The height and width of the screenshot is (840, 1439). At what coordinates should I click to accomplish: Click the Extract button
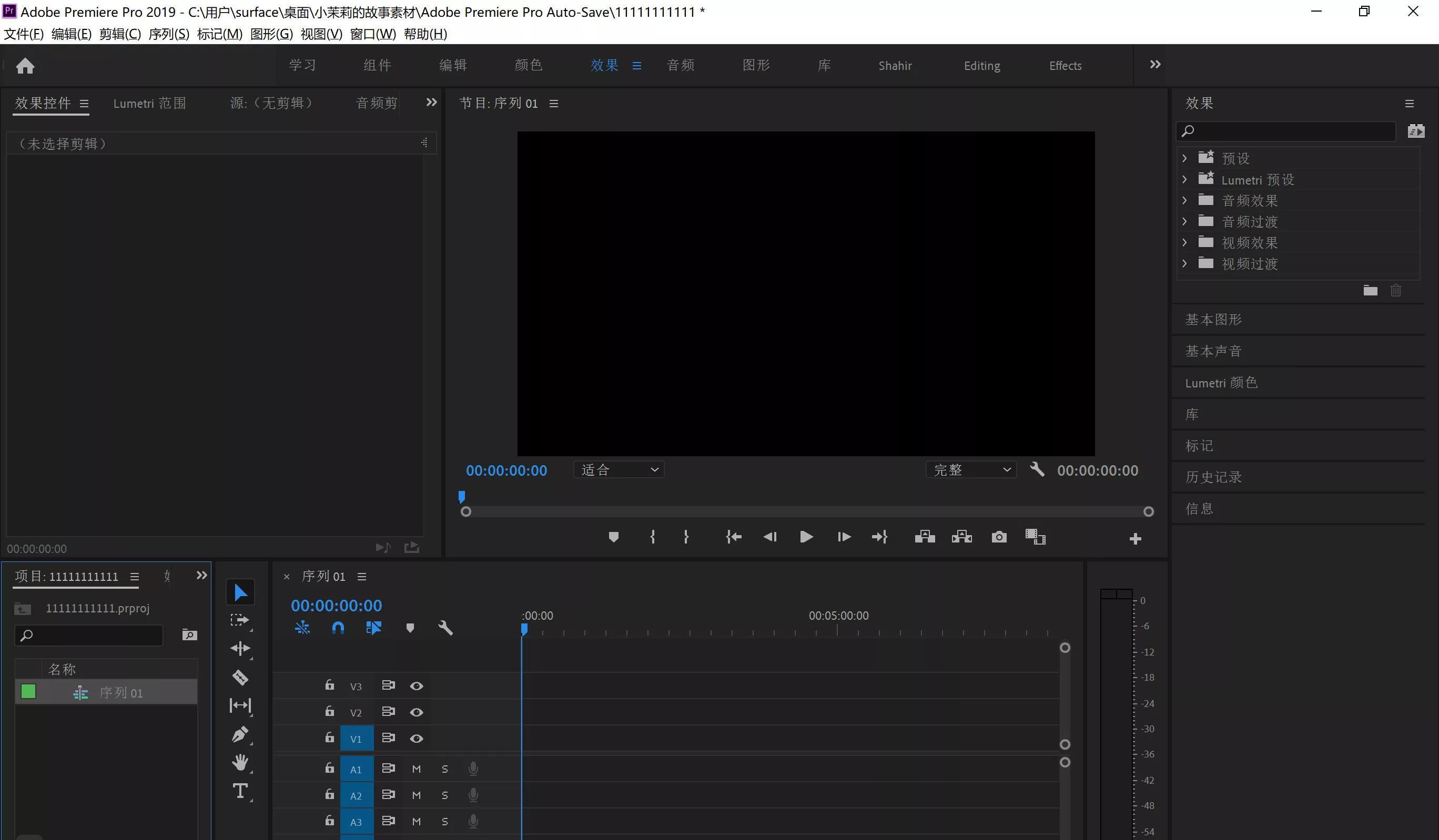961,537
